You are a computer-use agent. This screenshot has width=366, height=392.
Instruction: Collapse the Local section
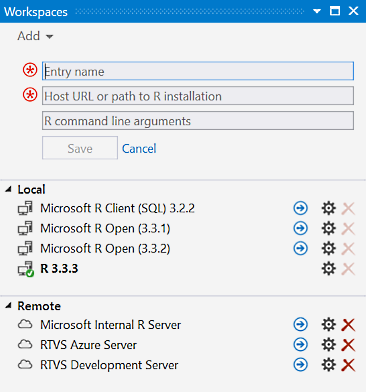pos(8,190)
